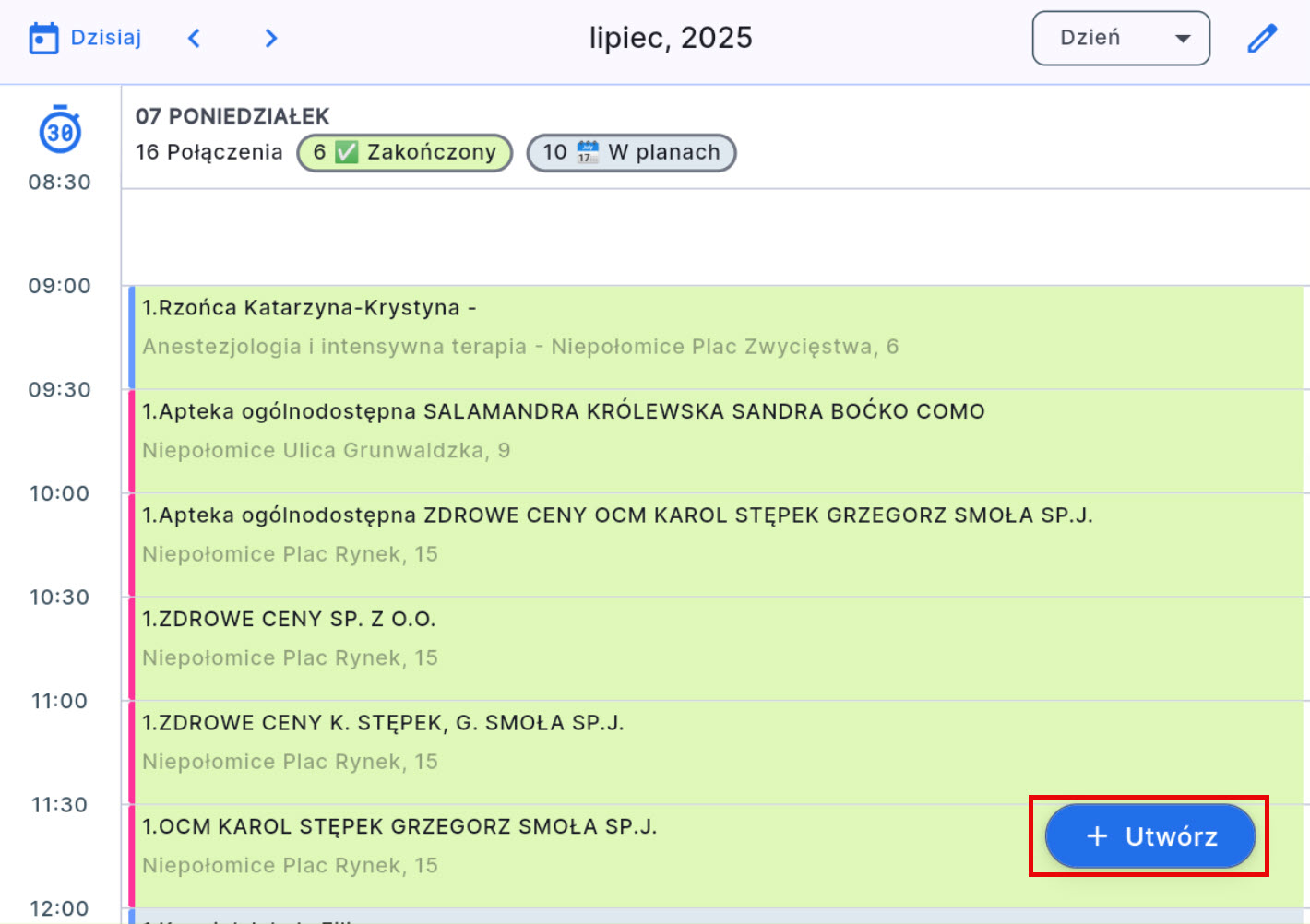Click green checkmark icon in Zakończony badge
1310x924 pixels.
click(x=346, y=152)
